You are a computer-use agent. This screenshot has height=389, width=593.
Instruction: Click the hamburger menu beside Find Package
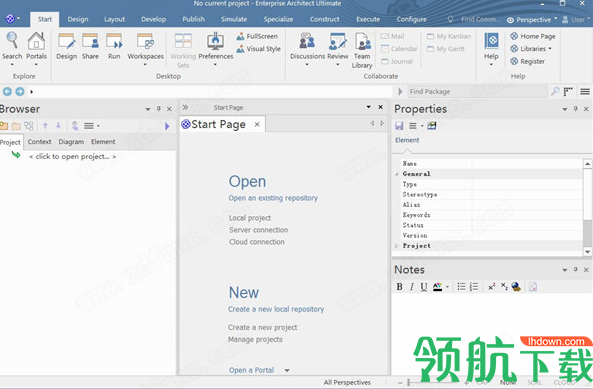(585, 91)
